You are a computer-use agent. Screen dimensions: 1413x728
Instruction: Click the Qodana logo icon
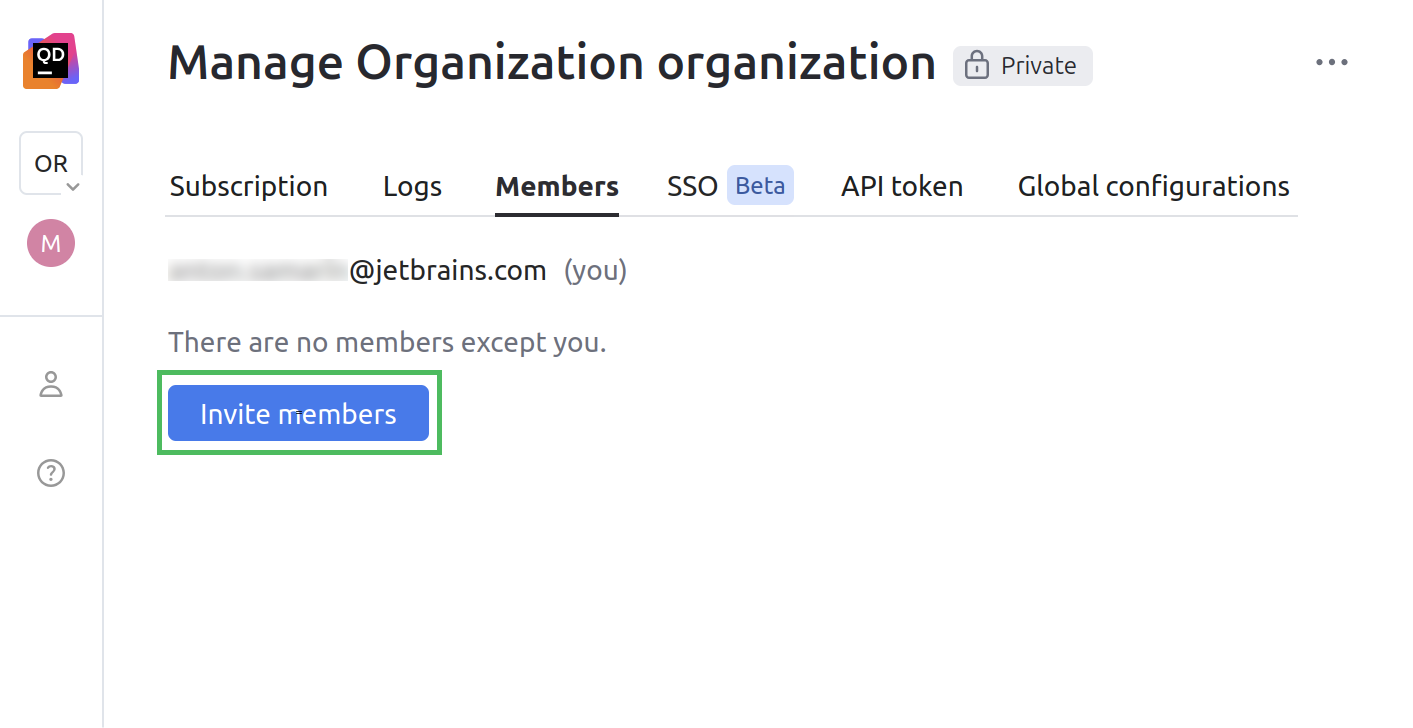click(x=51, y=60)
